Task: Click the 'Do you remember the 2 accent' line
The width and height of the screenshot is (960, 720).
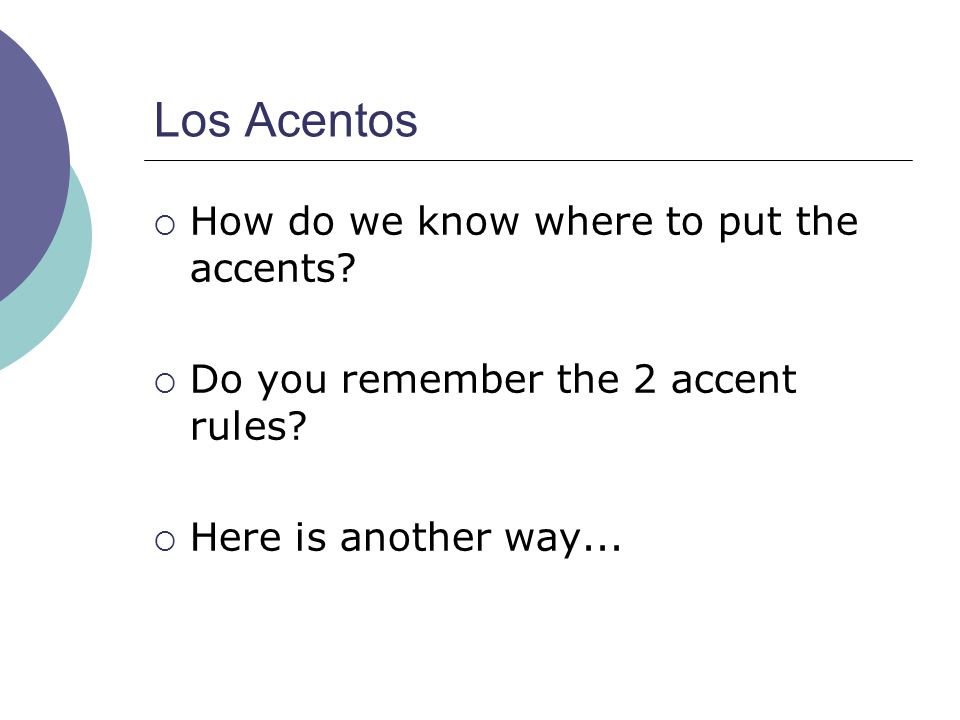Action: (493, 381)
